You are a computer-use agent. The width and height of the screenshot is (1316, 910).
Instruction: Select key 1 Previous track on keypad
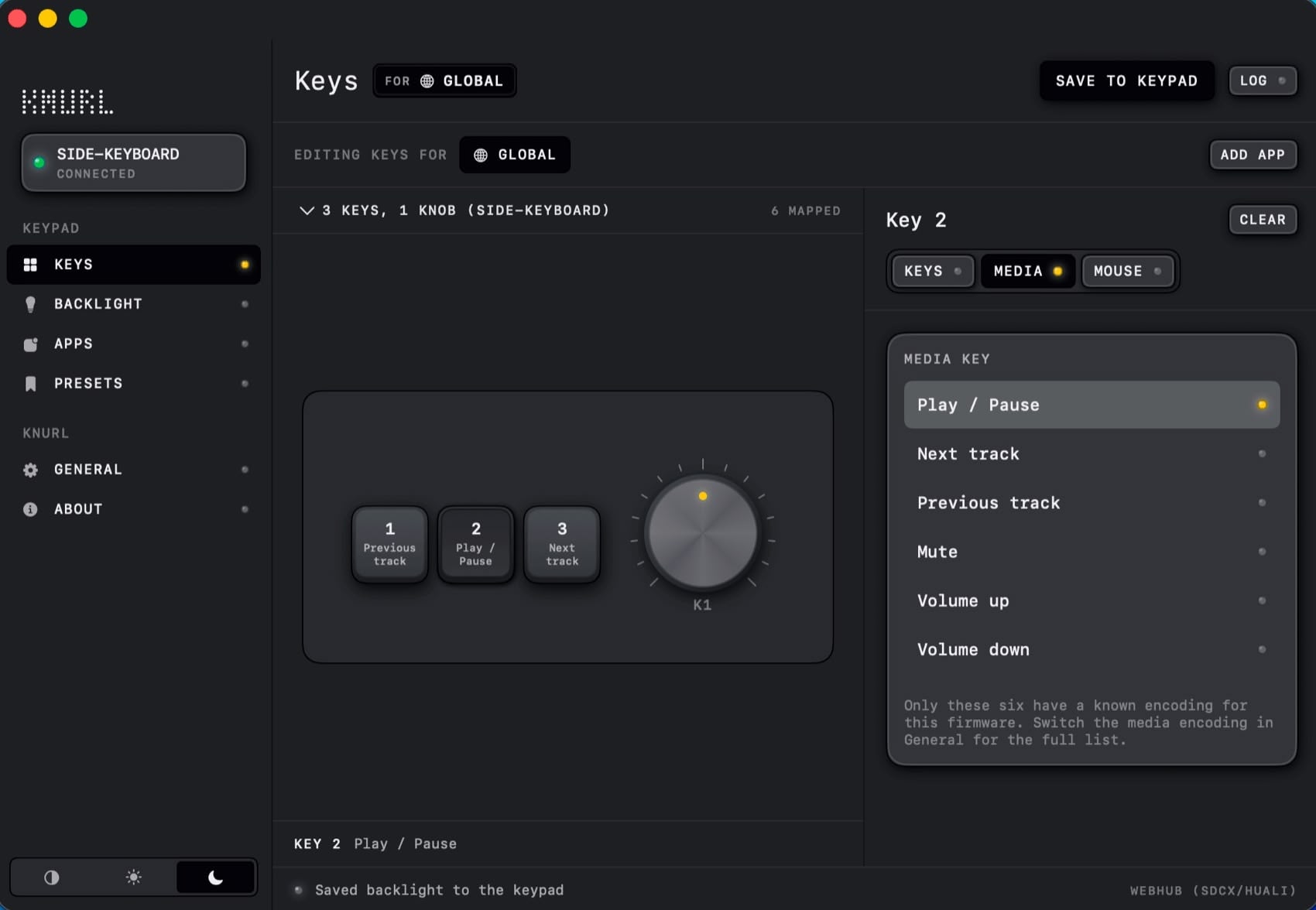coord(389,544)
